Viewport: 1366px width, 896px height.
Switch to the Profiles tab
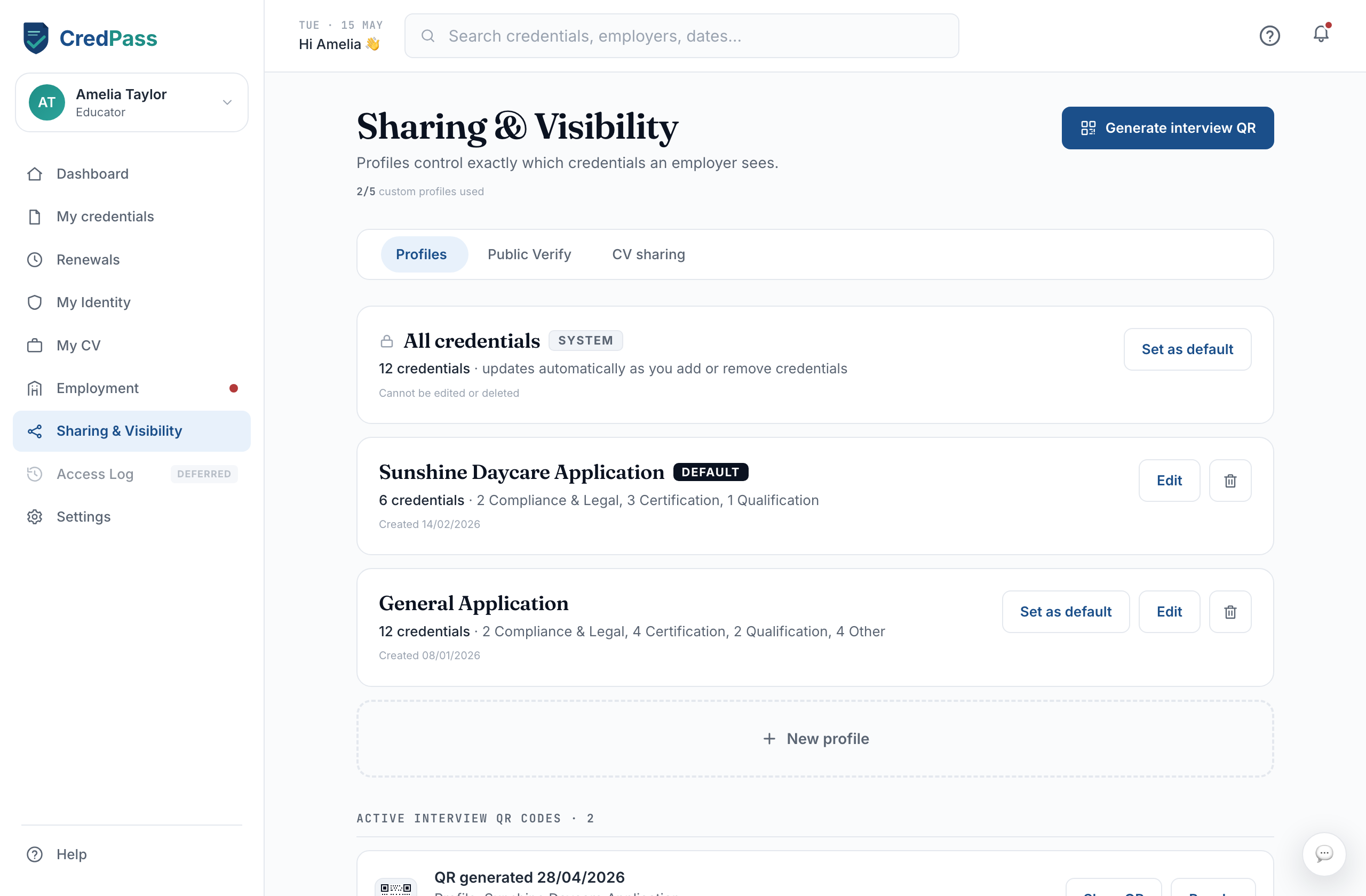tap(424, 254)
